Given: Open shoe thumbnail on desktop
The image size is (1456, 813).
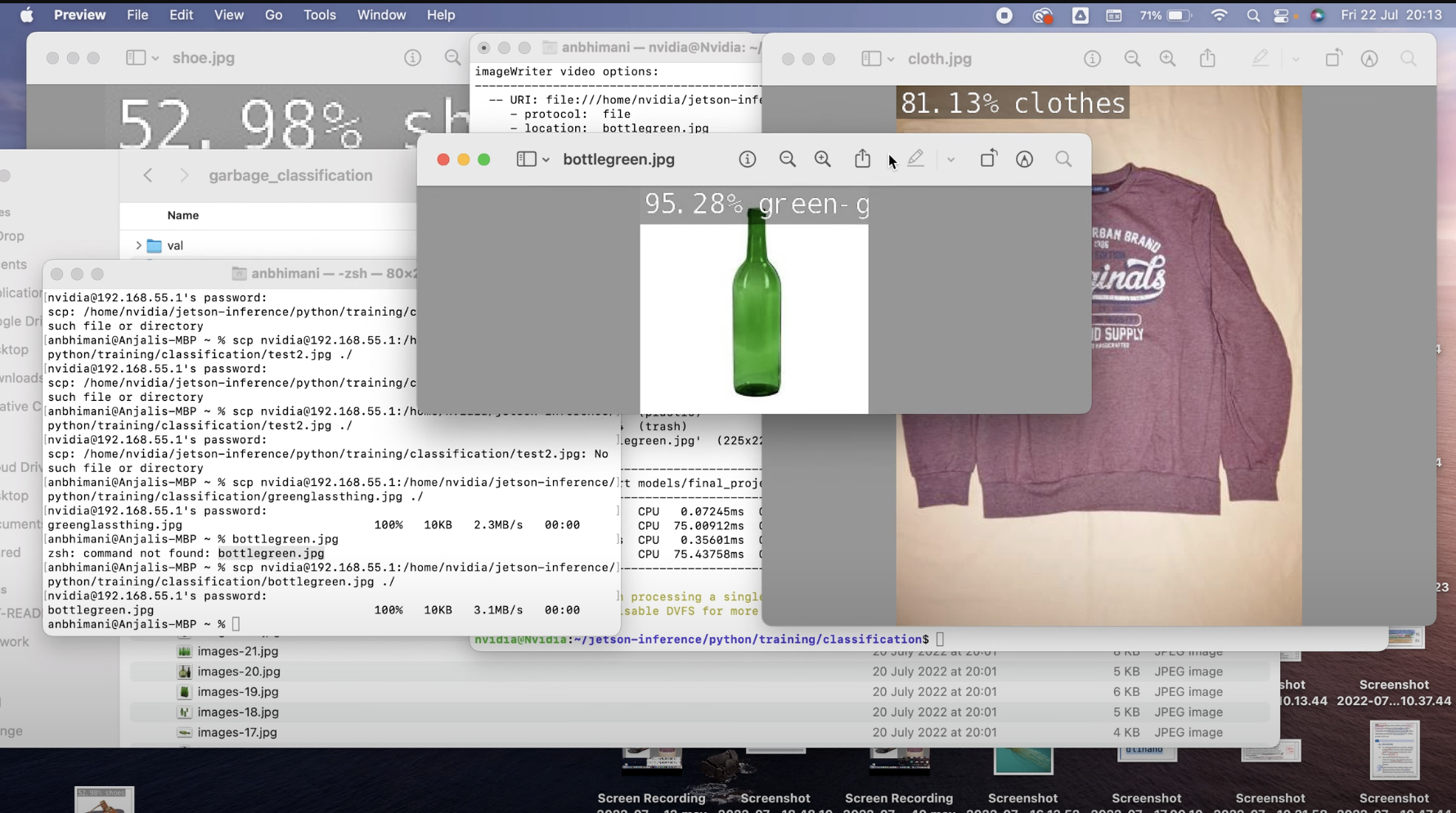Looking at the screenshot, I should point(104,799).
